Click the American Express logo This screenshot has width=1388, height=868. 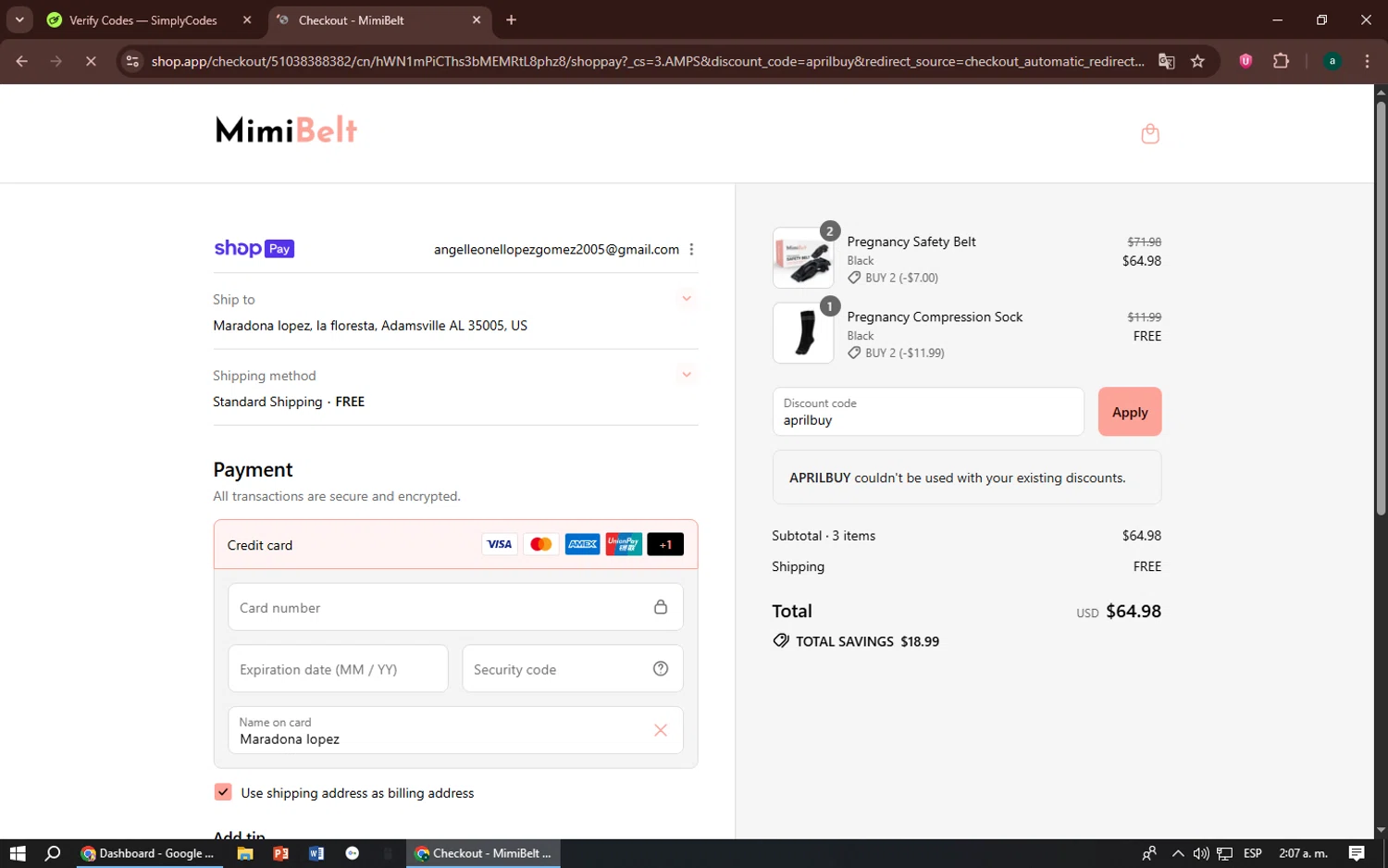click(583, 544)
